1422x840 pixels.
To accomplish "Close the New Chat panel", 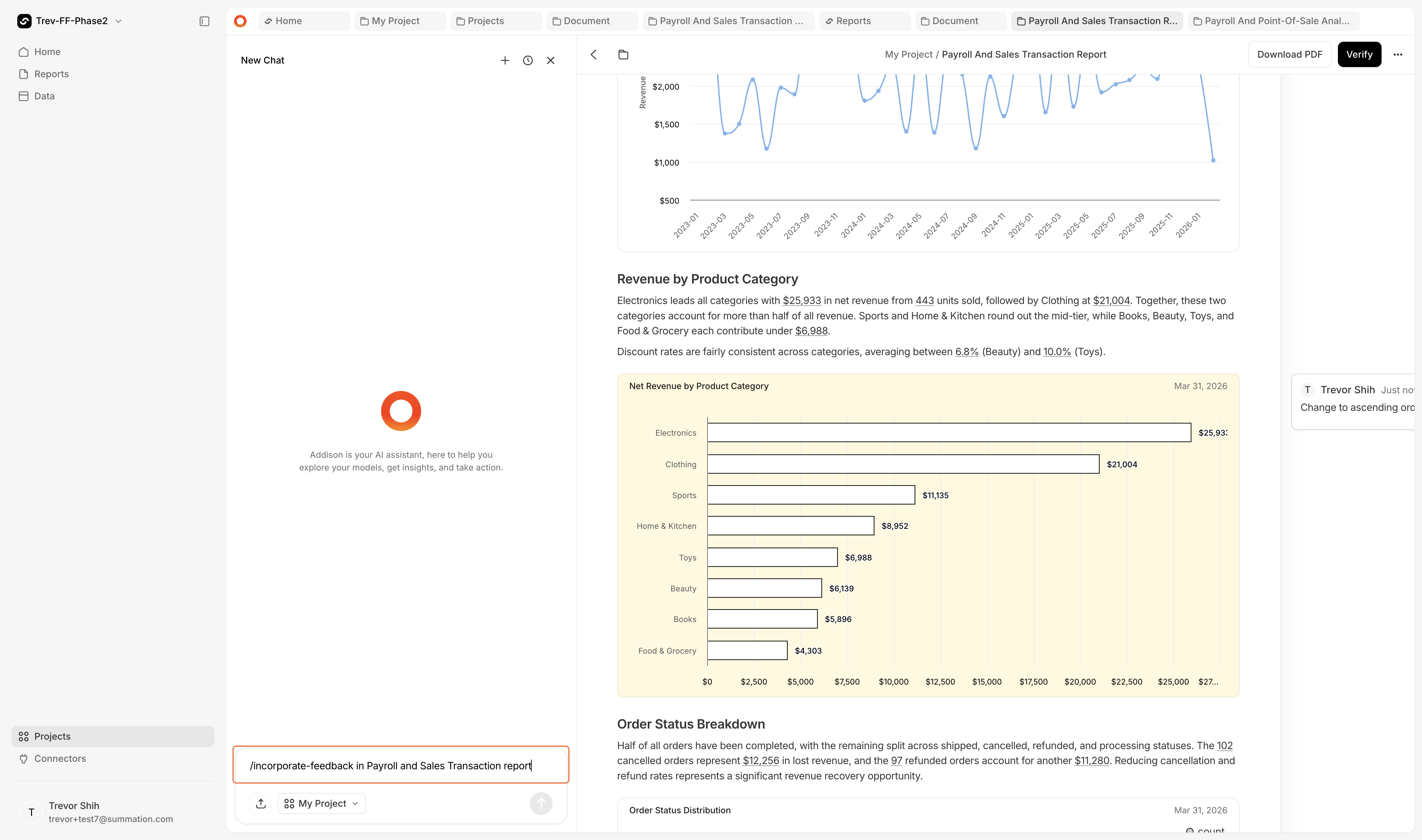I will (x=551, y=60).
